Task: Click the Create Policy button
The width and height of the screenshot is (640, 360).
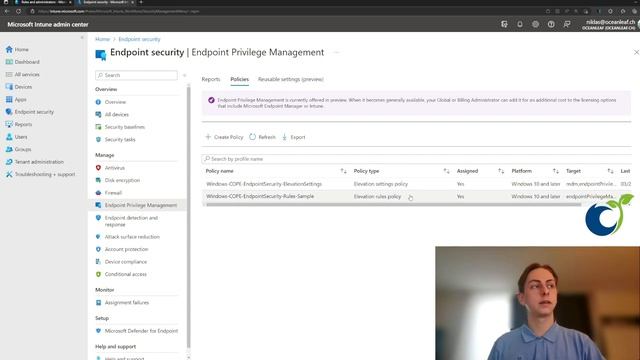Action: click(x=224, y=137)
